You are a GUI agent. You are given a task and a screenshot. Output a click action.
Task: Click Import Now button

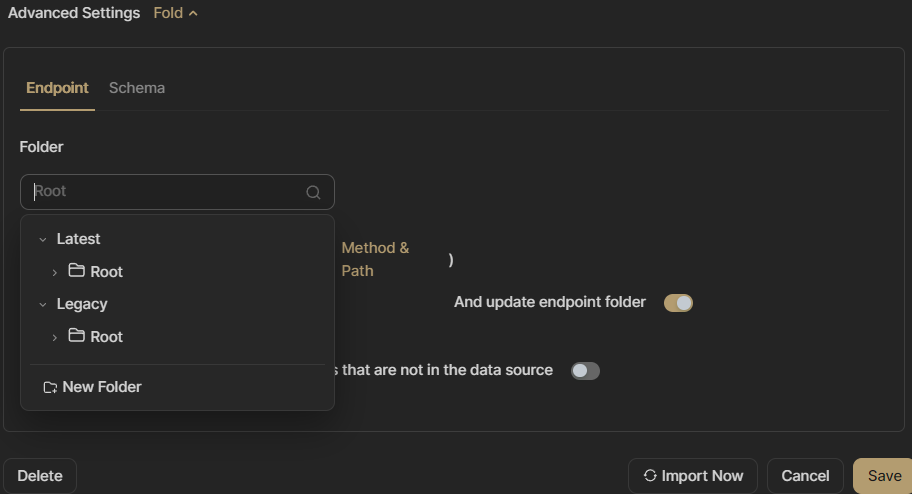pyautogui.click(x=693, y=475)
